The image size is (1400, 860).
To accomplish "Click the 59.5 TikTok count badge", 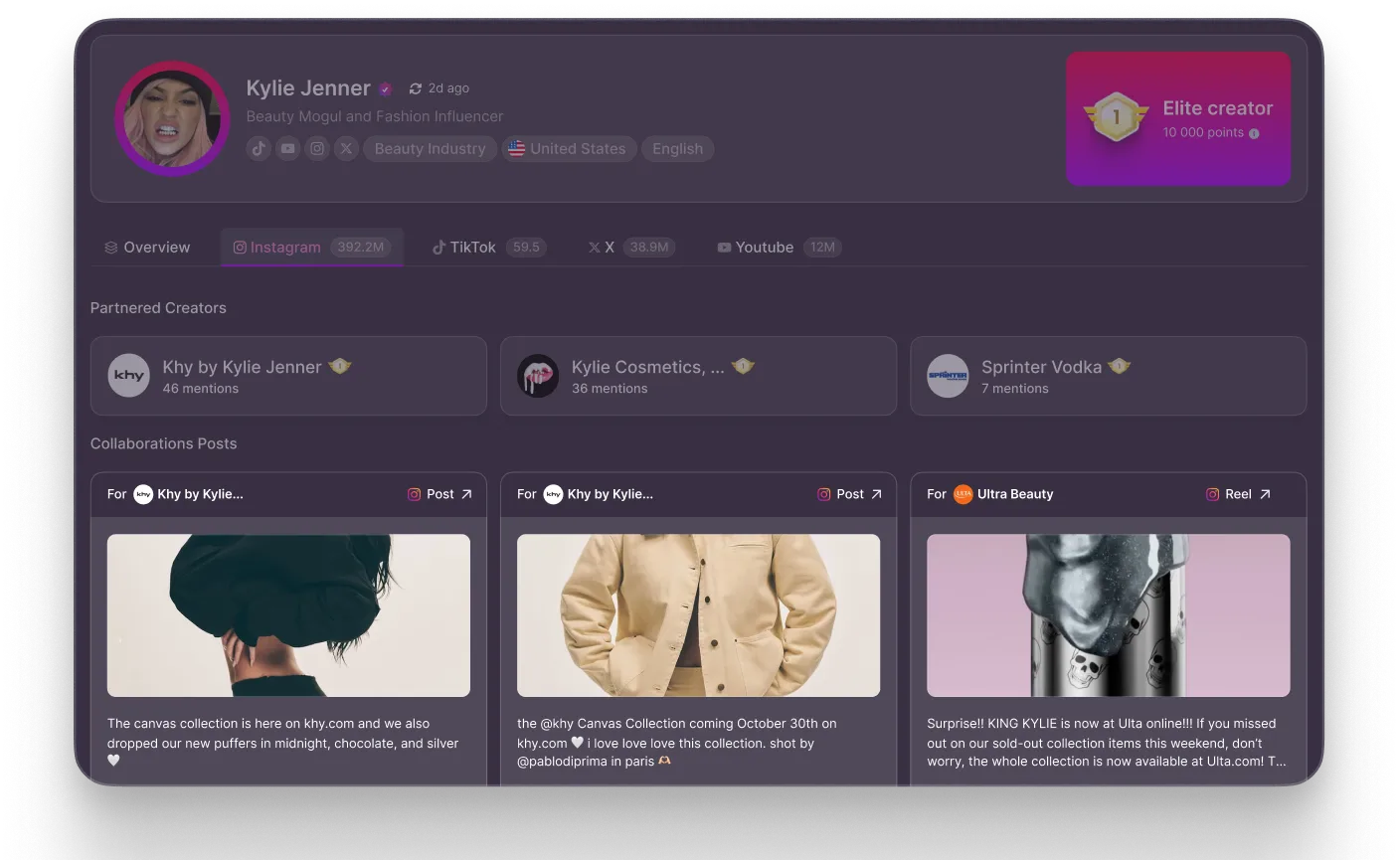I will point(526,248).
